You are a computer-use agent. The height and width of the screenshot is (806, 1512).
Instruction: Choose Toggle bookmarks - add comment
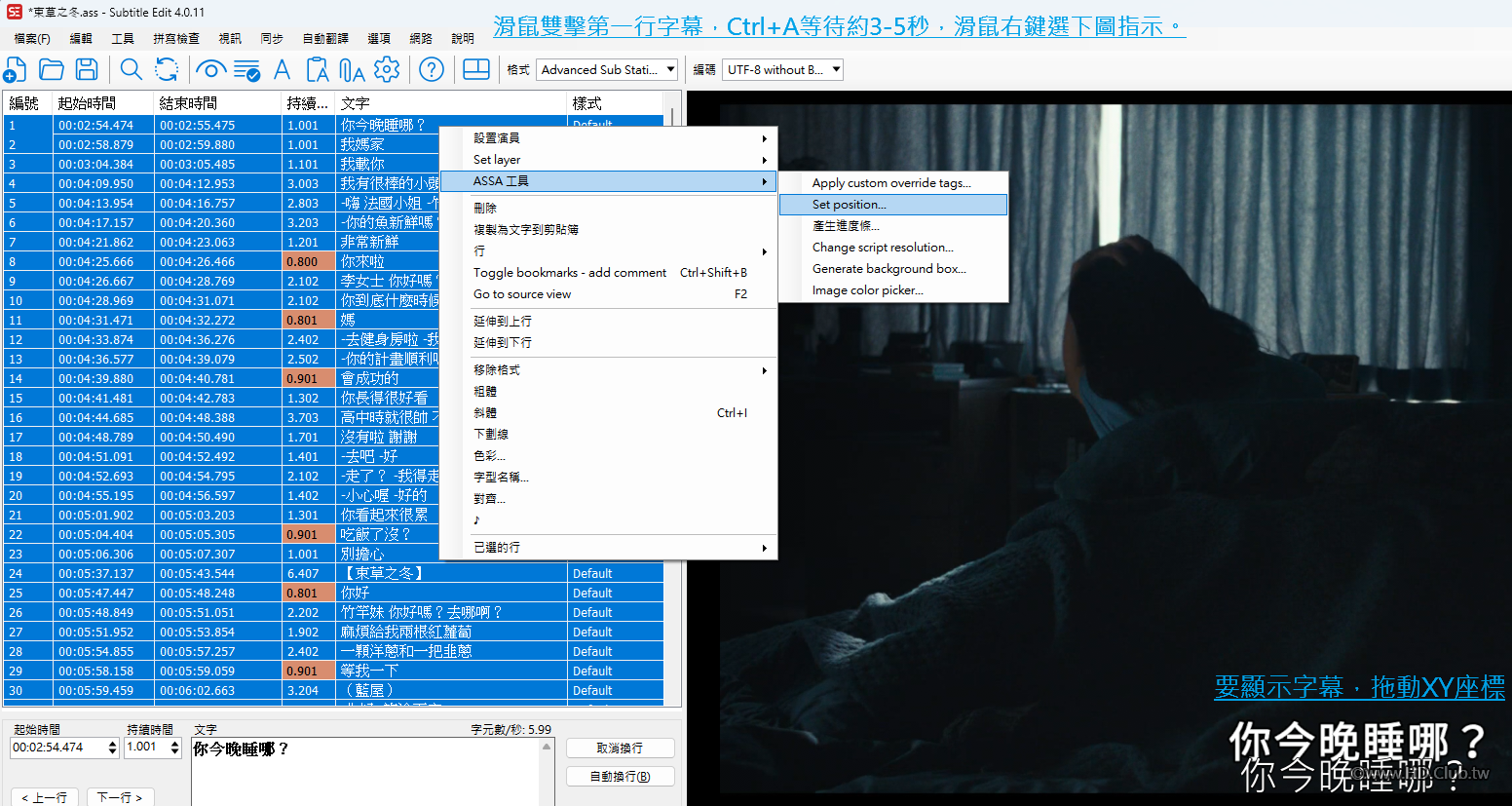[609, 273]
